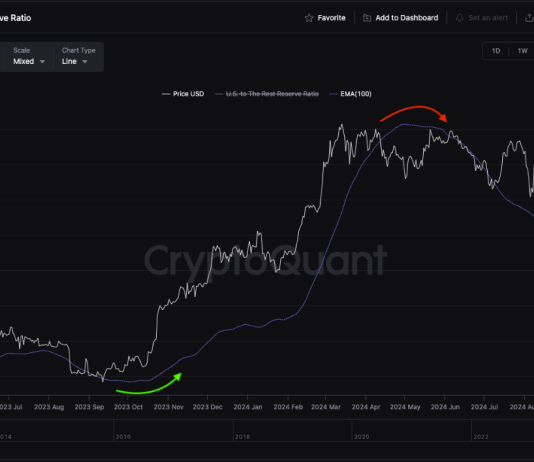
Task: Click the 2023 Aug axis label
Action: click(49, 407)
